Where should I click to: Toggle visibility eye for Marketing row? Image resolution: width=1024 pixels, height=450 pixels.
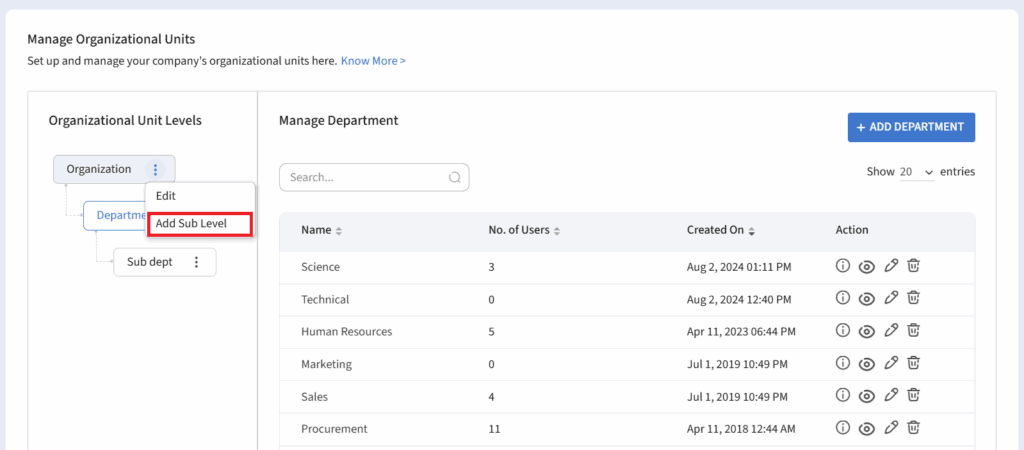866,364
